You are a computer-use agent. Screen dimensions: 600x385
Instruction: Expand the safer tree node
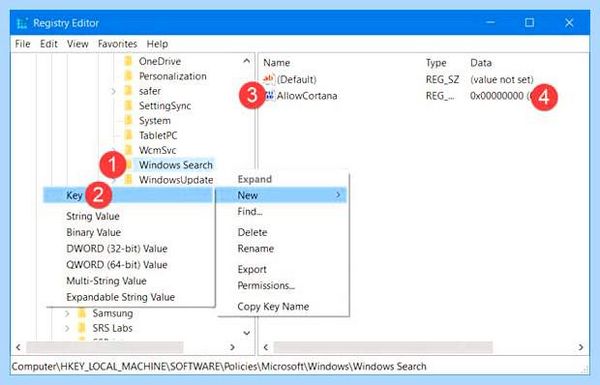point(113,91)
